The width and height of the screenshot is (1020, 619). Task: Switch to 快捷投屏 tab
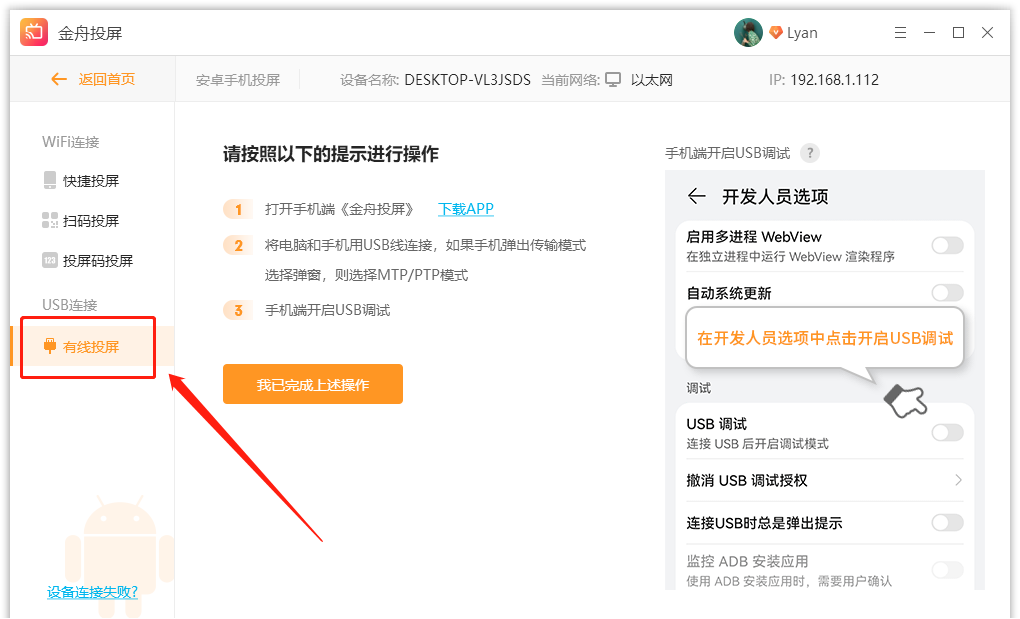tap(92, 181)
